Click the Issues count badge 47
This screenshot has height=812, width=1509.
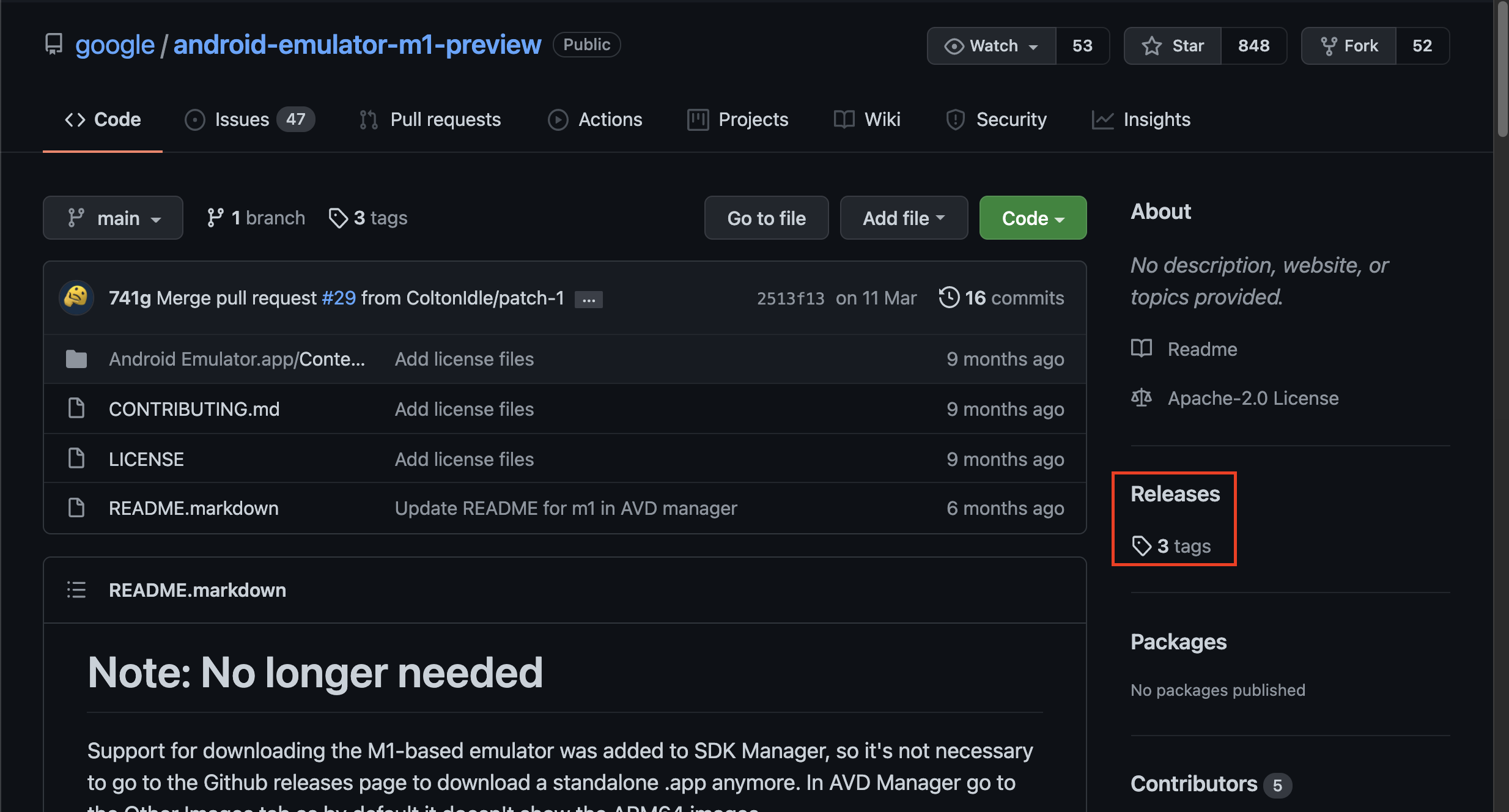pos(296,119)
